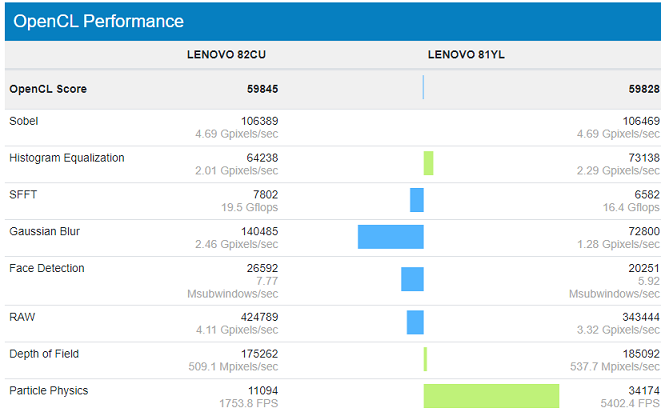Click the Face Detection row label
This screenshot has width=661, height=416.
click(47, 268)
